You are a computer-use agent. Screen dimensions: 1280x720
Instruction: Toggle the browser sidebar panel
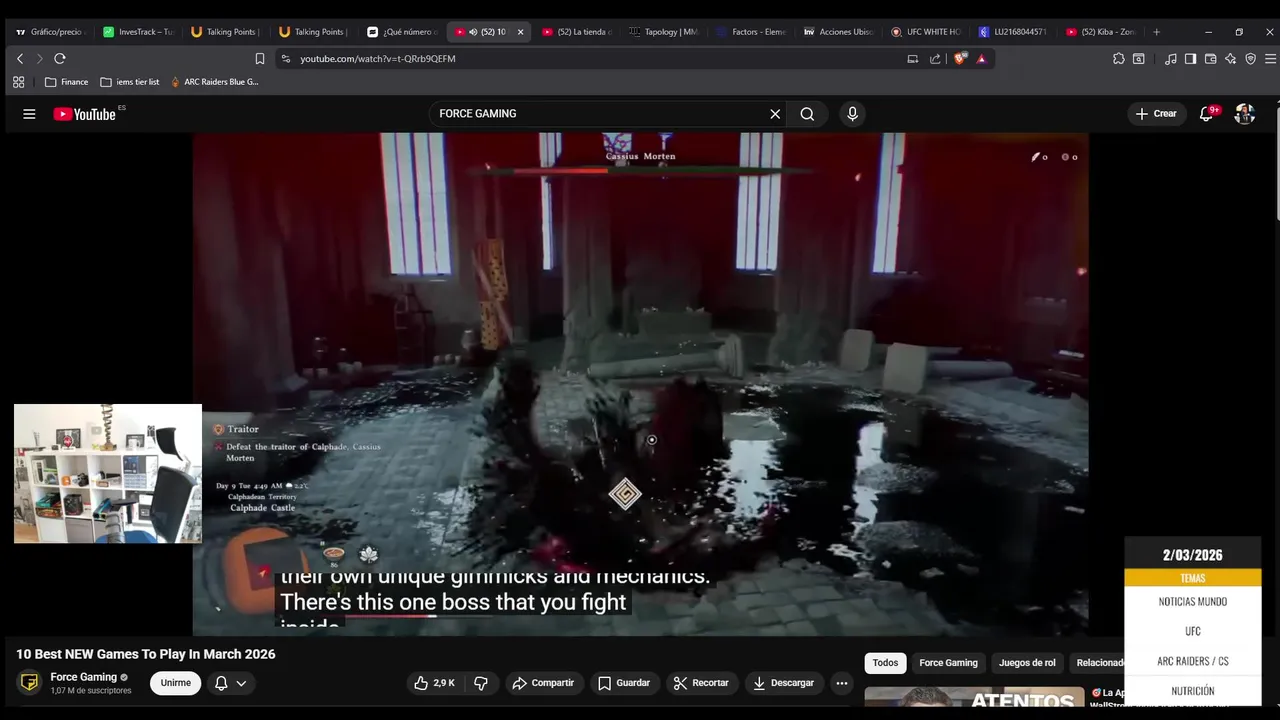1190,59
